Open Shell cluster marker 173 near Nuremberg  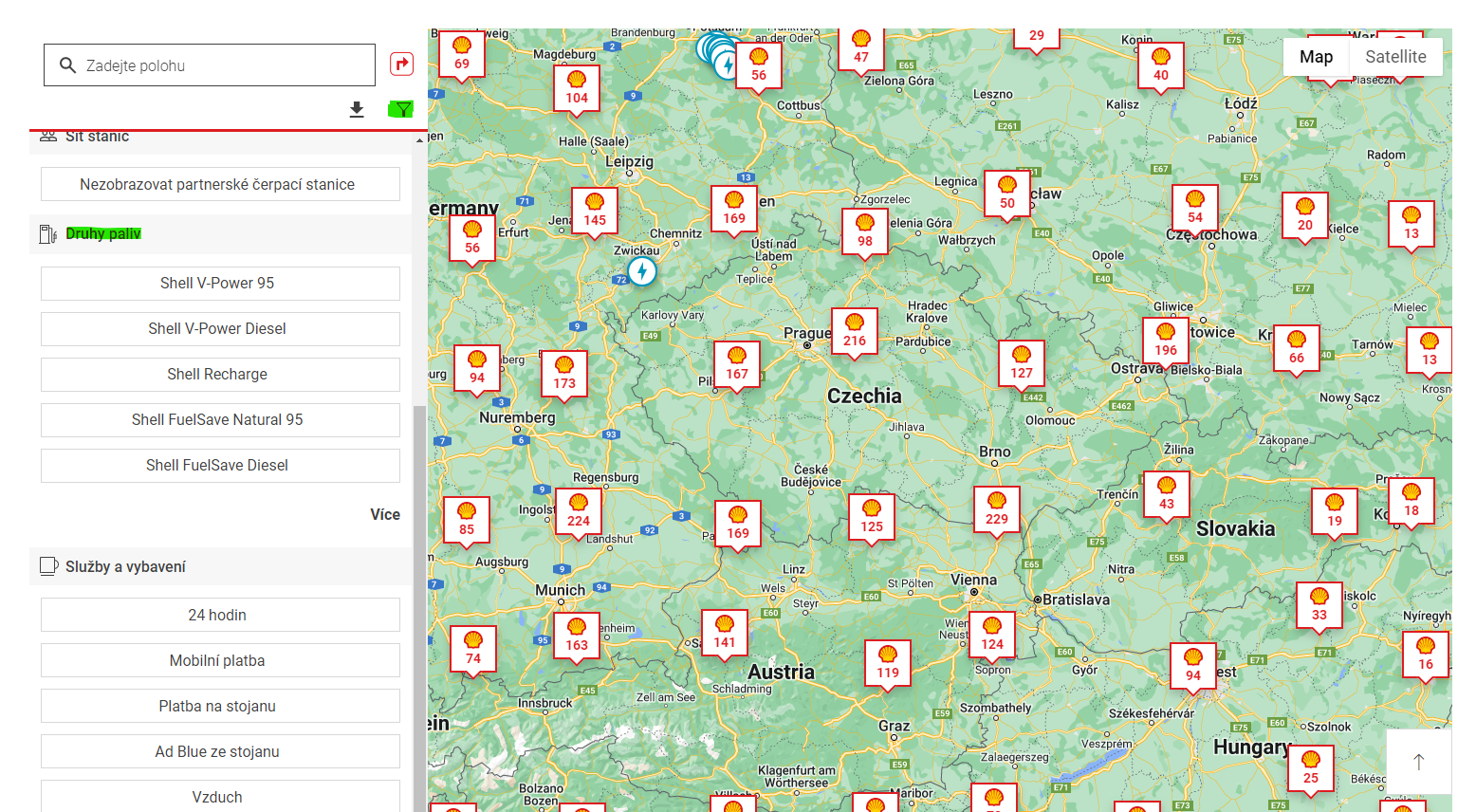pyautogui.click(x=564, y=375)
